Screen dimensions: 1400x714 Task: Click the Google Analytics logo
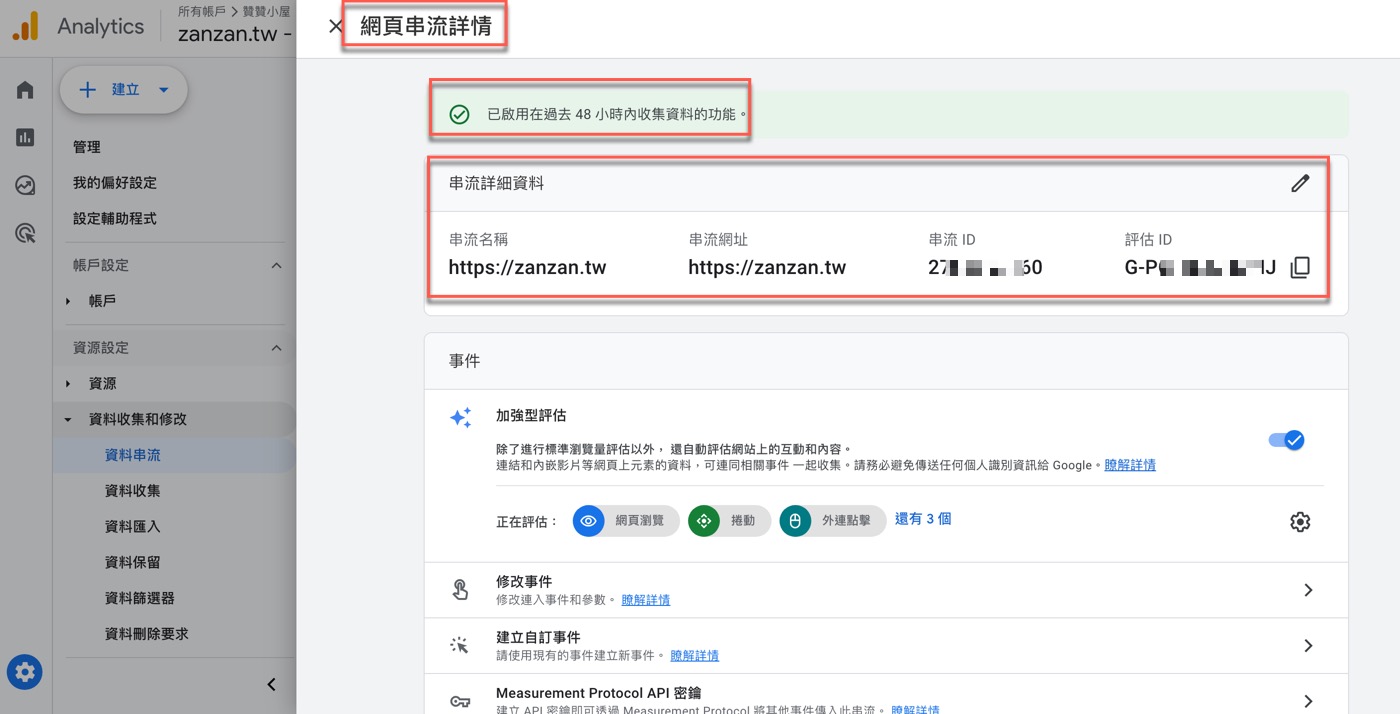click(25, 26)
